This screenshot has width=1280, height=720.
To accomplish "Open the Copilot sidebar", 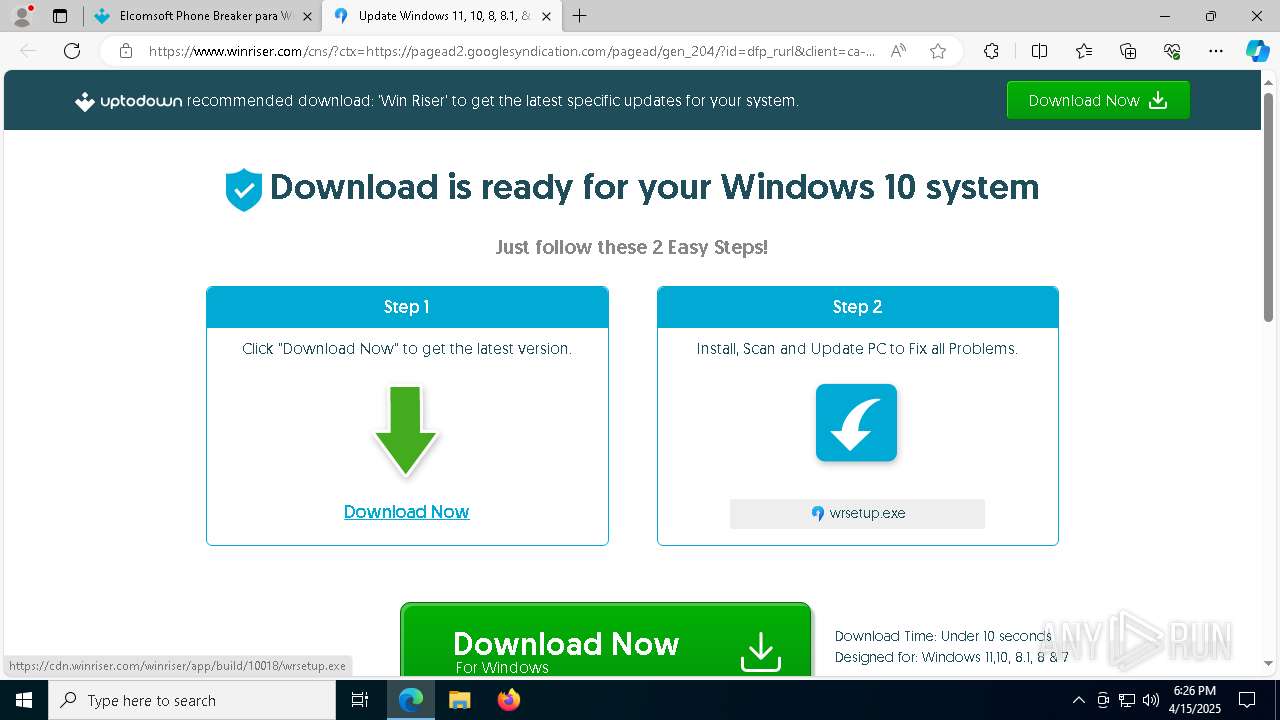I will [1257, 51].
